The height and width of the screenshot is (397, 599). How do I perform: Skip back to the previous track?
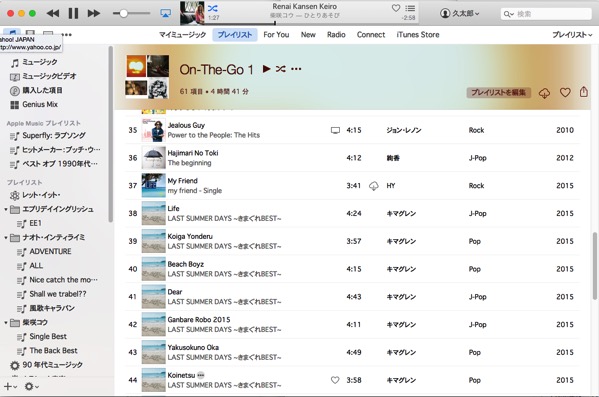pyautogui.click(x=53, y=13)
